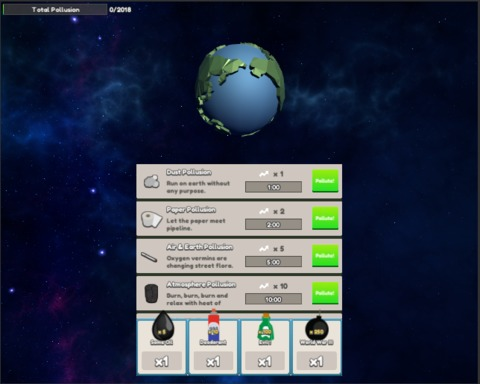
Task: Click the Paper Pollution title
Action: pyautogui.click(x=191, y=210)
